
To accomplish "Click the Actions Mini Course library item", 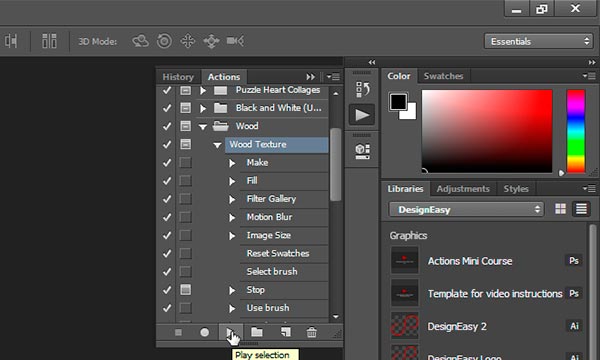I will click(470, 261).
